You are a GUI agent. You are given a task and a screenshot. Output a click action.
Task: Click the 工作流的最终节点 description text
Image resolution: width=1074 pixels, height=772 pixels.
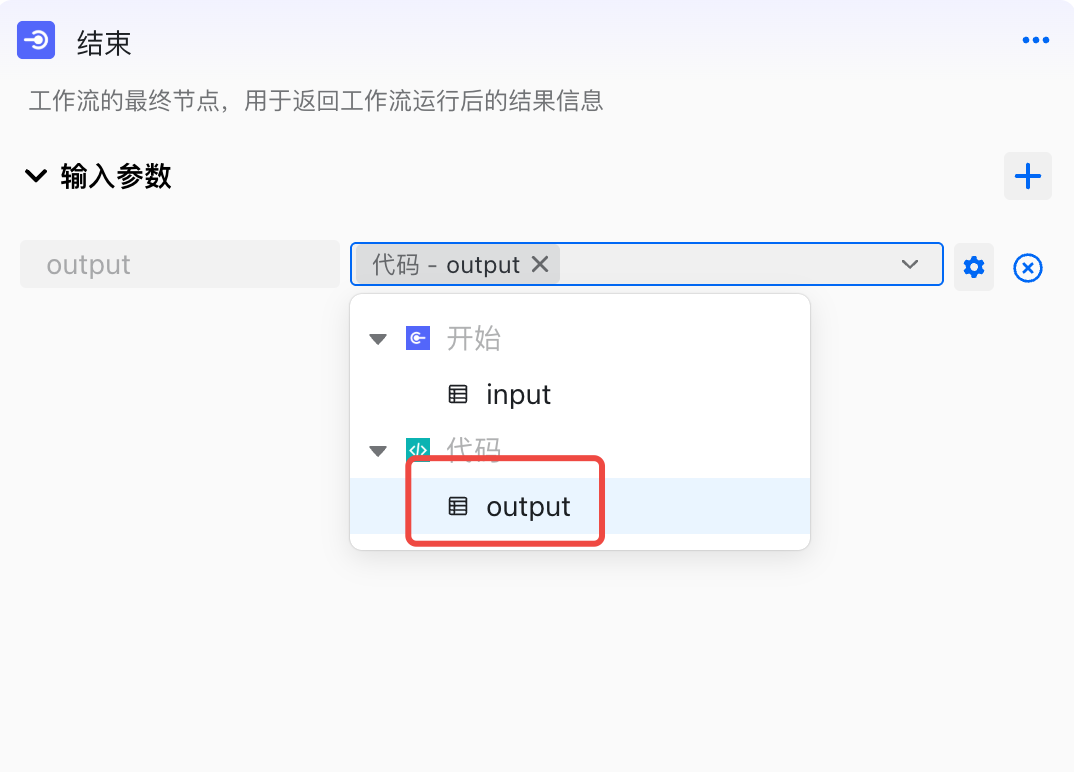pos(316,101)
